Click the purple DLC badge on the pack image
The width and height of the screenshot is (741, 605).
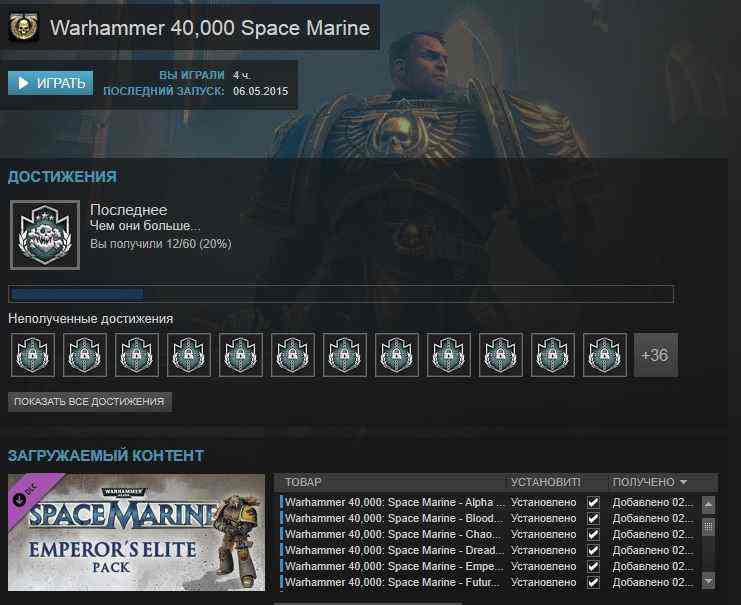coord(25,494)
